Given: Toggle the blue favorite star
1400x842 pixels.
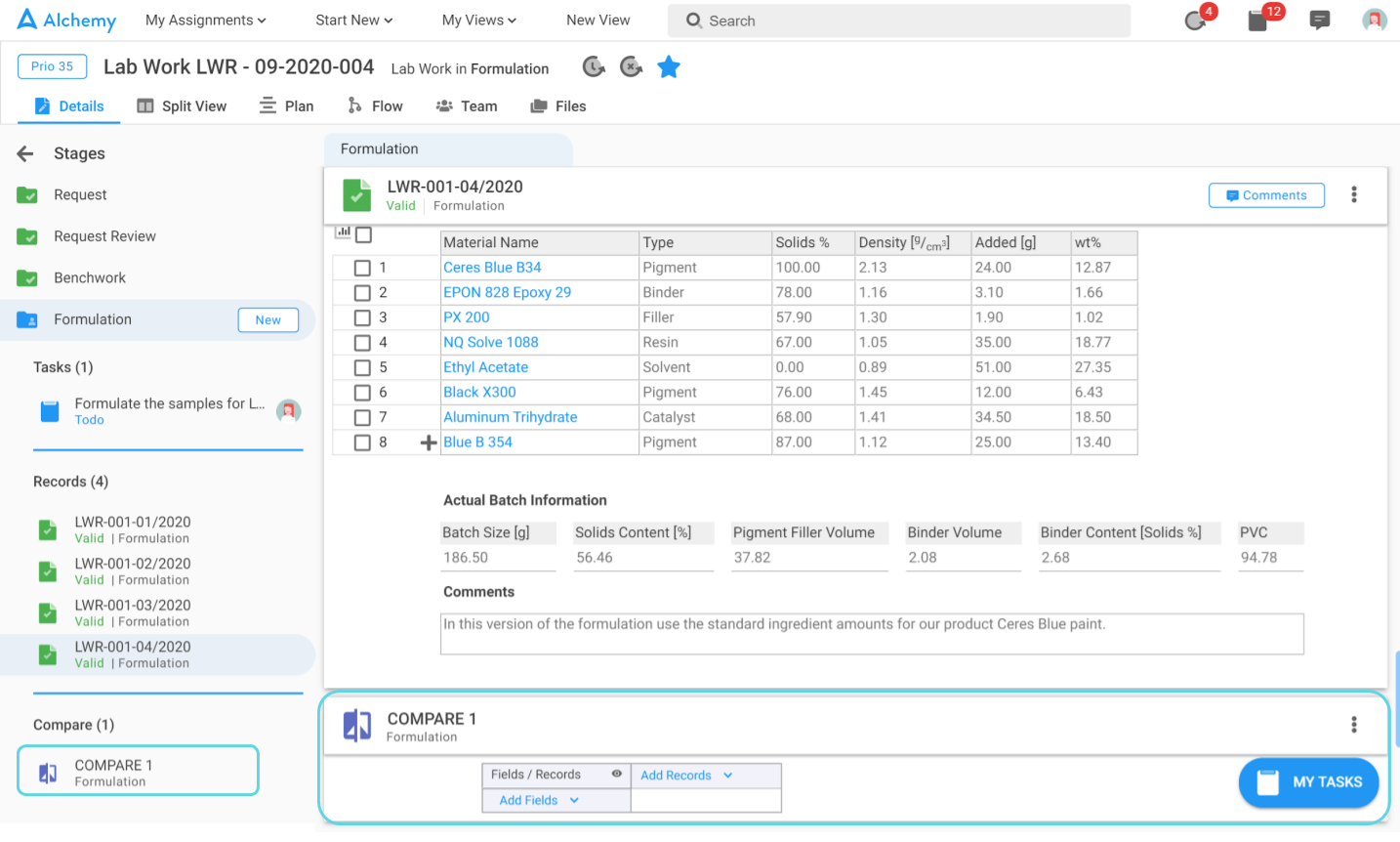Looking at the screenshot, I should 669,67.
